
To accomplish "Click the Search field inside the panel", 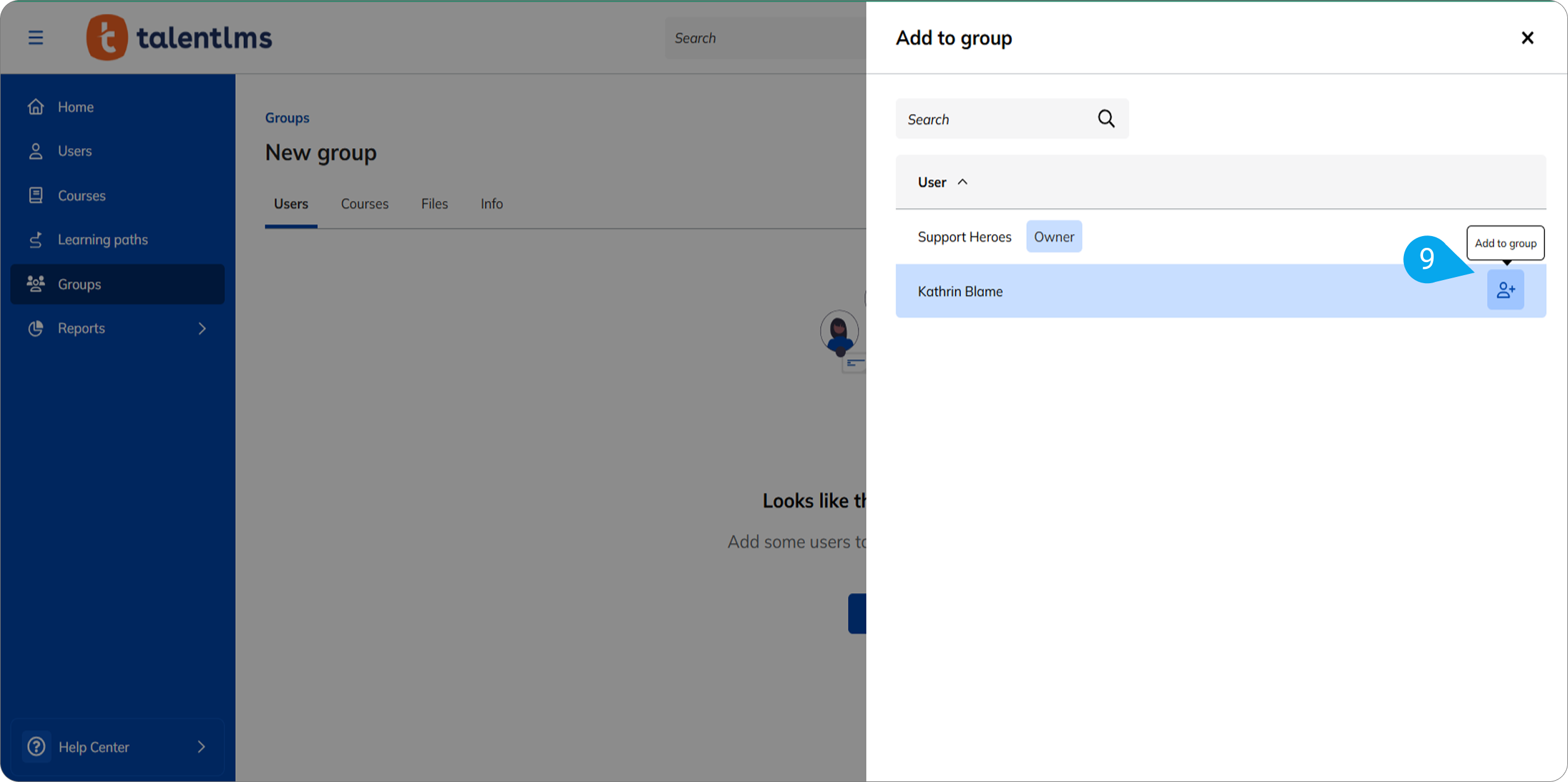I will [x=991, y=118].
